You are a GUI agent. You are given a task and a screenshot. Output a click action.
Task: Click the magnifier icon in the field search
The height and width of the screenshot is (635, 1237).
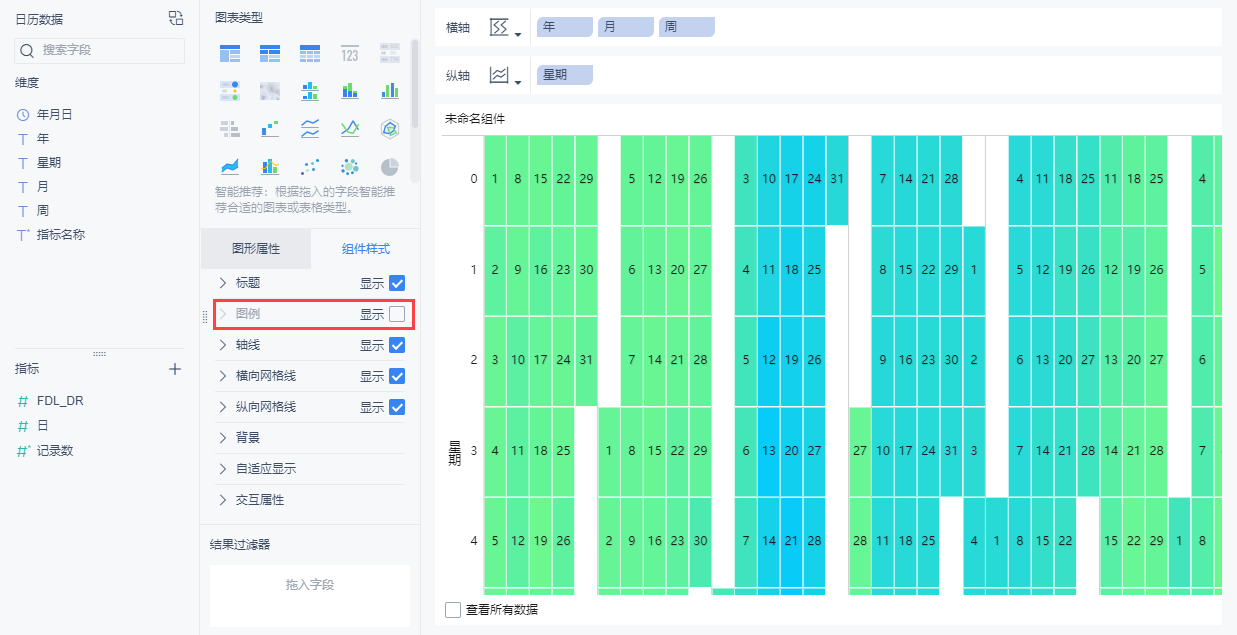point(28,49)
